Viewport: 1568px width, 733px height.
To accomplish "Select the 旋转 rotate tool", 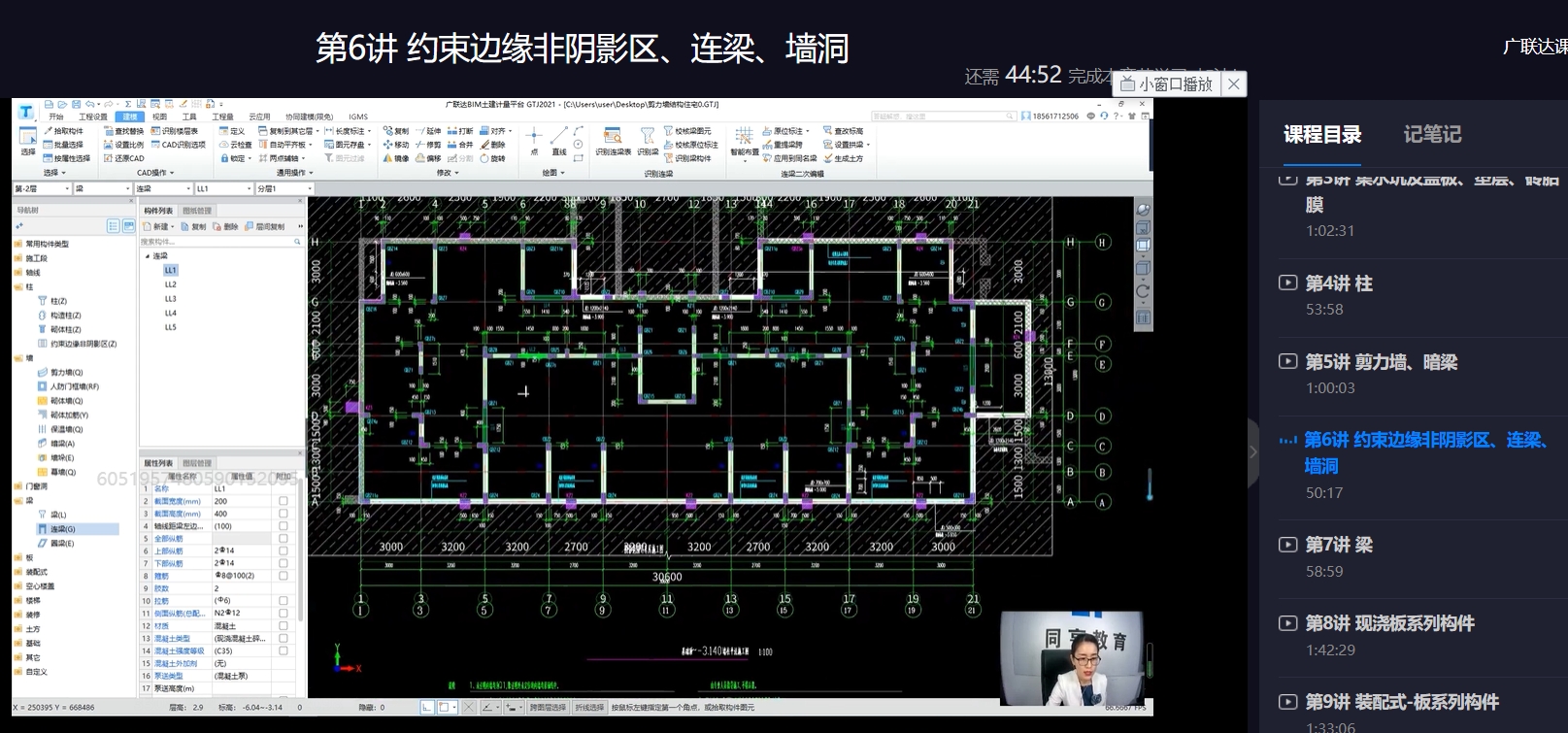I will pyautogui.click(x=492, y=158).
